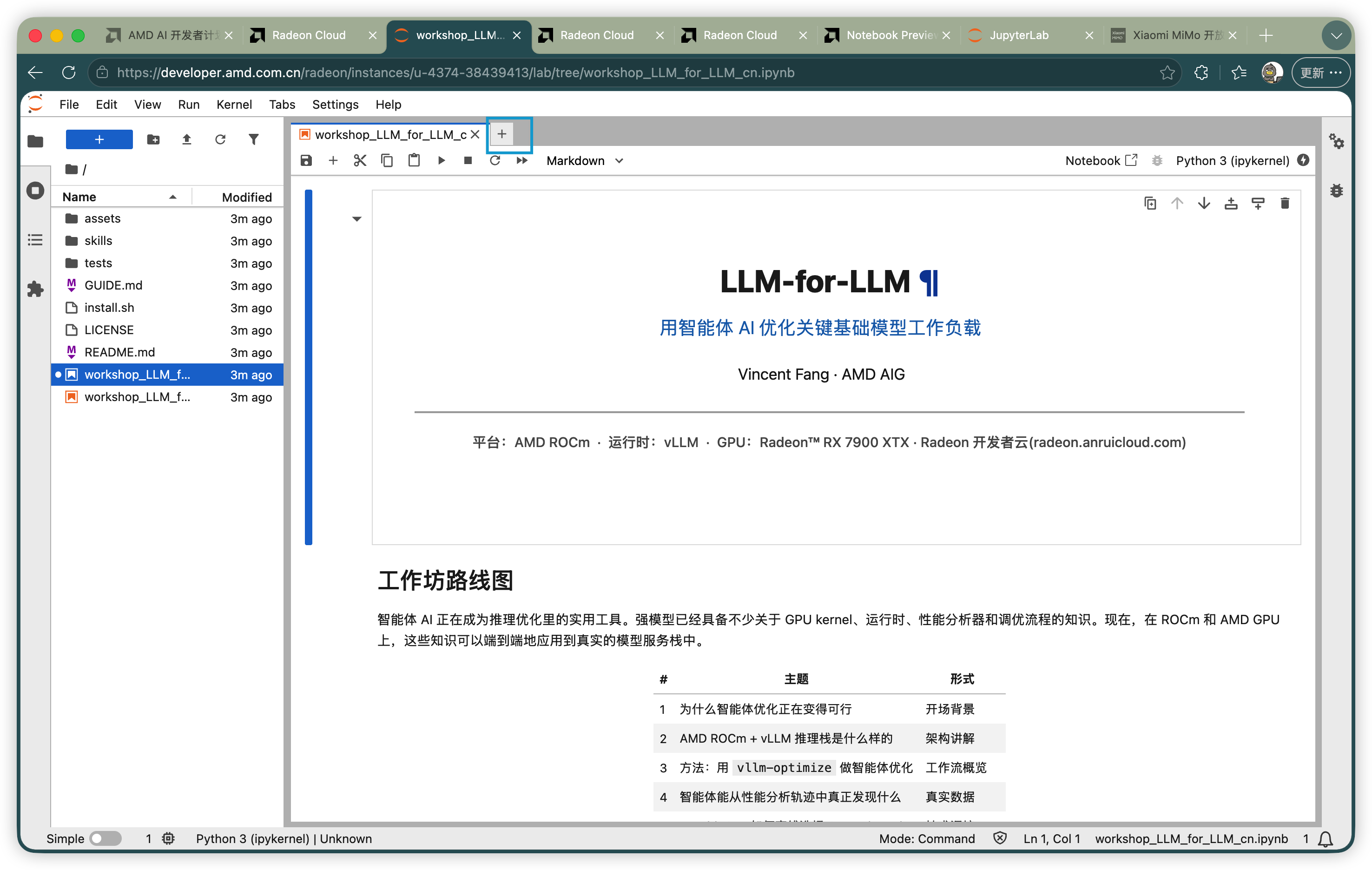1372x870 pixels.
Task: Open the tests folder
Action: point(167,263)
